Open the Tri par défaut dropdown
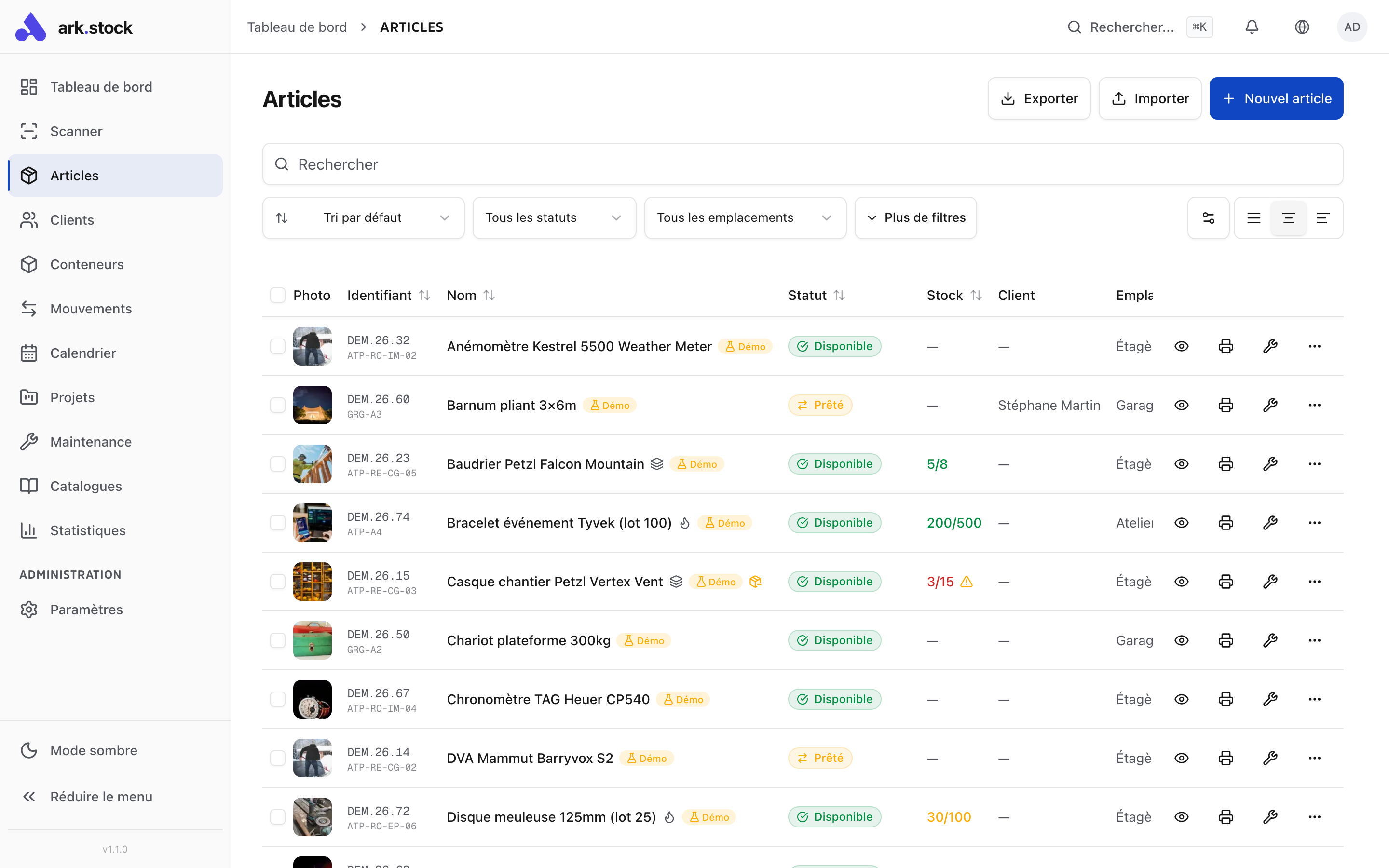Screen dimensions: 1389x868 363,218
